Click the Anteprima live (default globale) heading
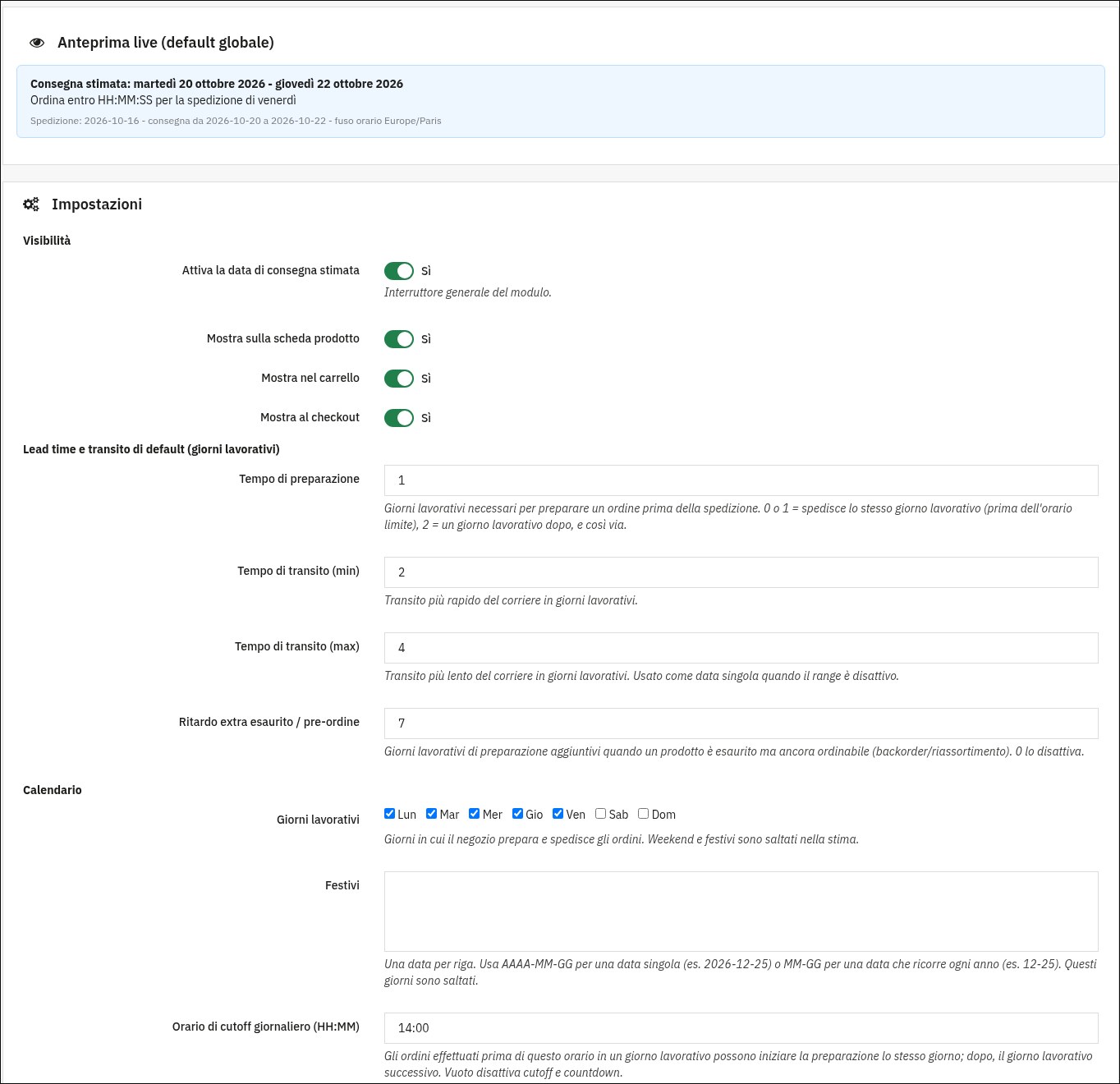Image resolution: width=1120 pixels, height=1084 pixels. click(x=166, y=43)
